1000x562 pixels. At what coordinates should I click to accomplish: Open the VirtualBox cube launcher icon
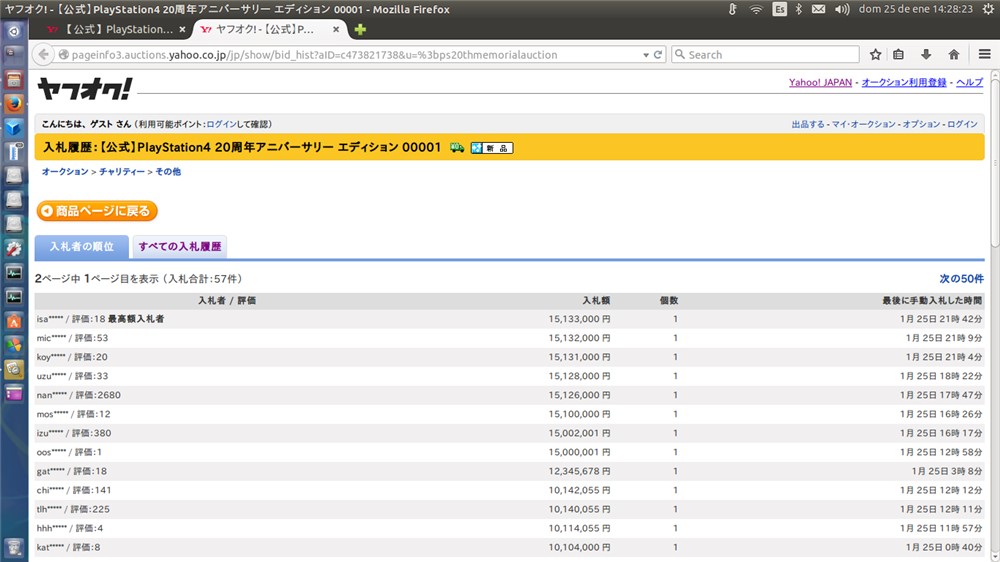pos(14,128)
